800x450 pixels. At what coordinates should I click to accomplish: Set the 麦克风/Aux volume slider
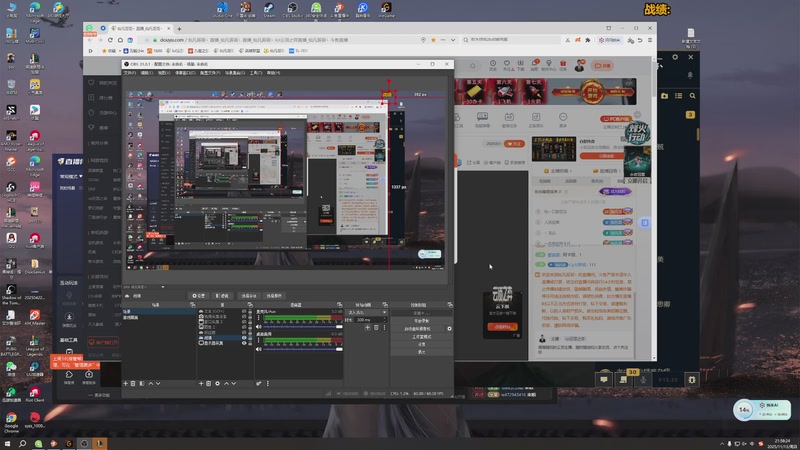point(303,327)
